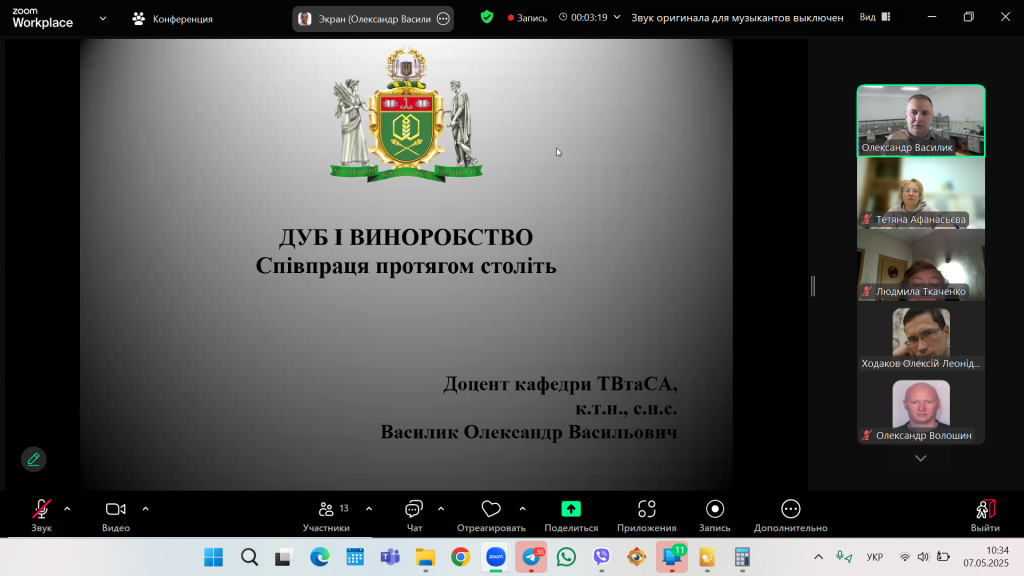Open Windows Start menu
This screenshot has height=576, width=1024.
tap(214, 557)
